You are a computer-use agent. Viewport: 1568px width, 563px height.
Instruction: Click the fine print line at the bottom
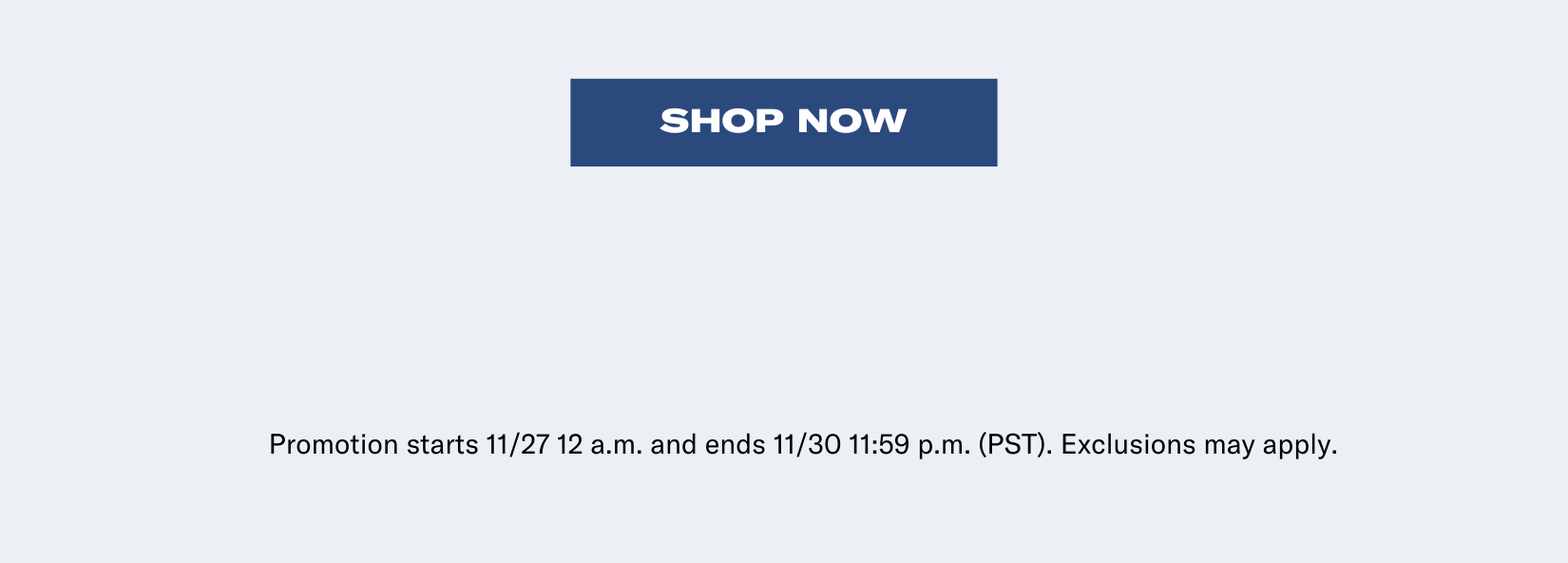pos(803,443)
